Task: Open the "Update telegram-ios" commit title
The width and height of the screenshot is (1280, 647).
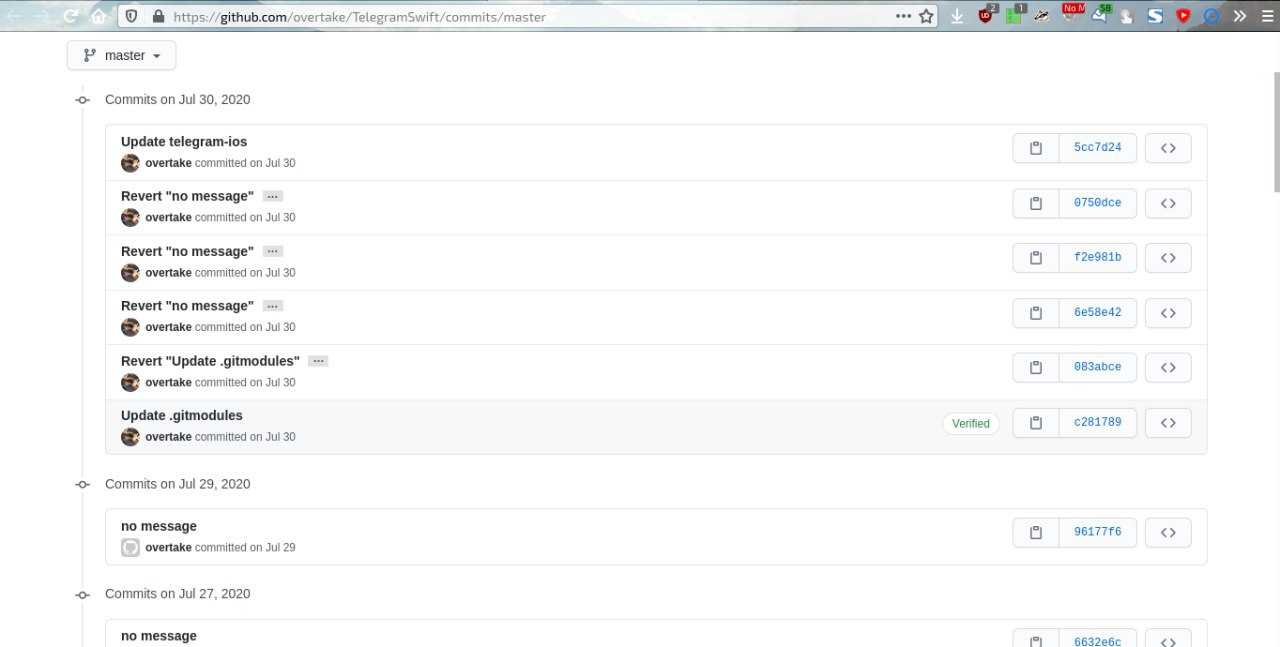Action: [x=184, y=142]
